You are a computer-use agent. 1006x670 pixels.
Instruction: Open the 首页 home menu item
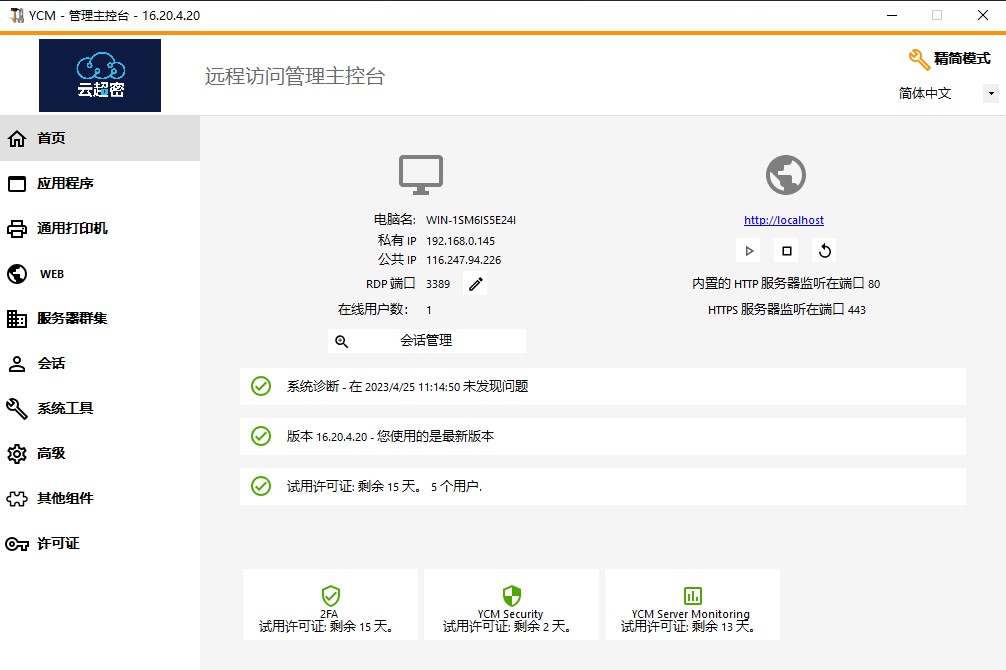point(99,138)
